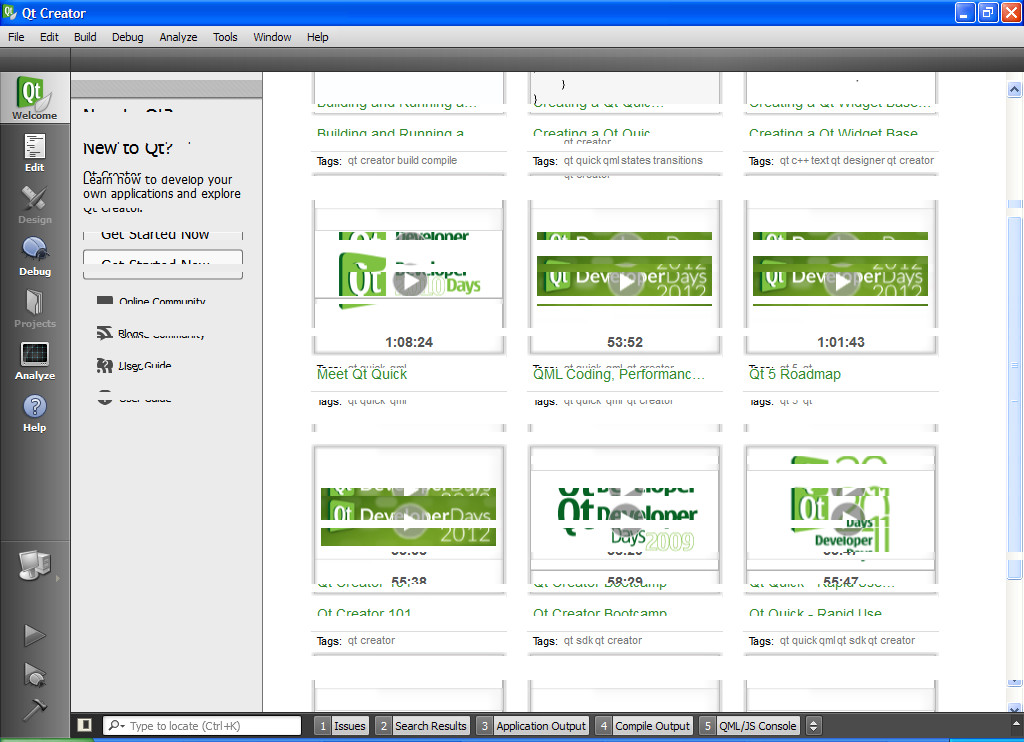Image resolution: width=1024 pixels, height=742 pixels.
Task: Open QML Coding, Performance title link
Action: pyautogui.click(x=619, y=374)
